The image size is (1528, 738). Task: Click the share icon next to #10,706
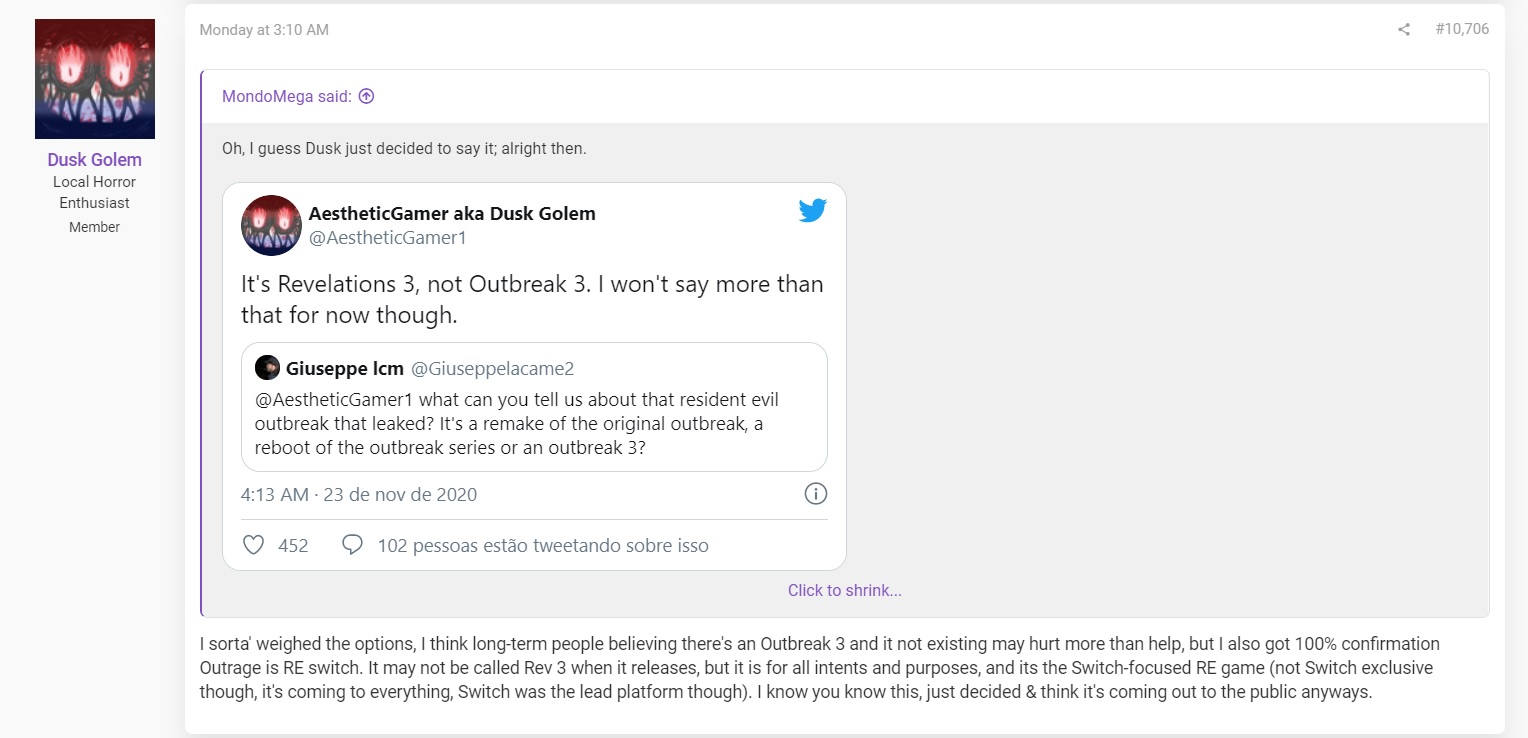1404,30
